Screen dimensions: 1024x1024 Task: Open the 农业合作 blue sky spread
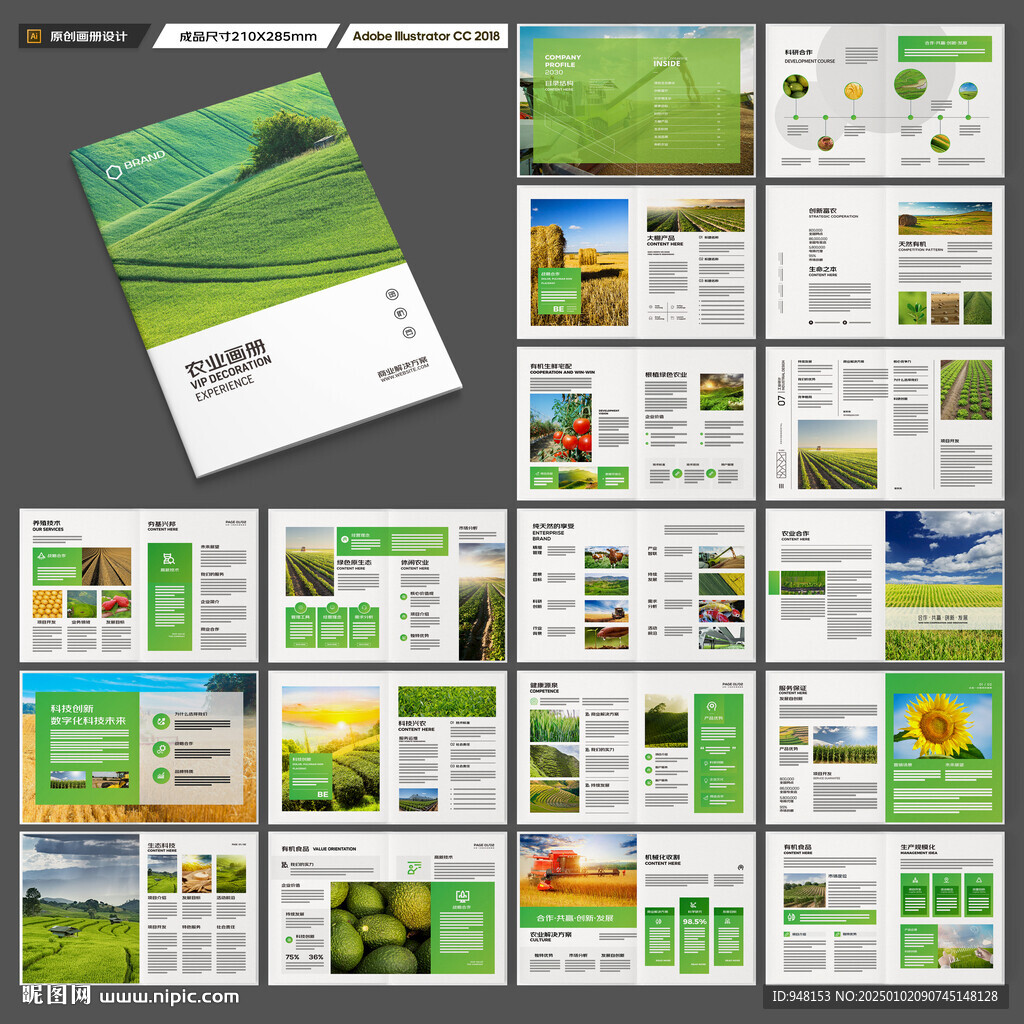pos(884,585)
